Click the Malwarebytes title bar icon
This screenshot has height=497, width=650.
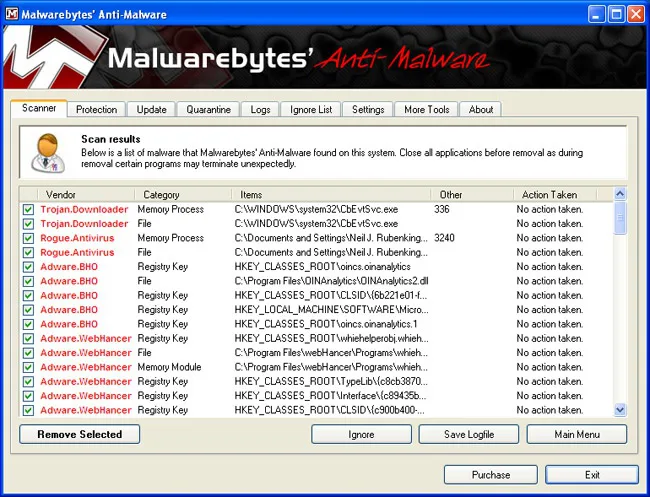(12, 14)
